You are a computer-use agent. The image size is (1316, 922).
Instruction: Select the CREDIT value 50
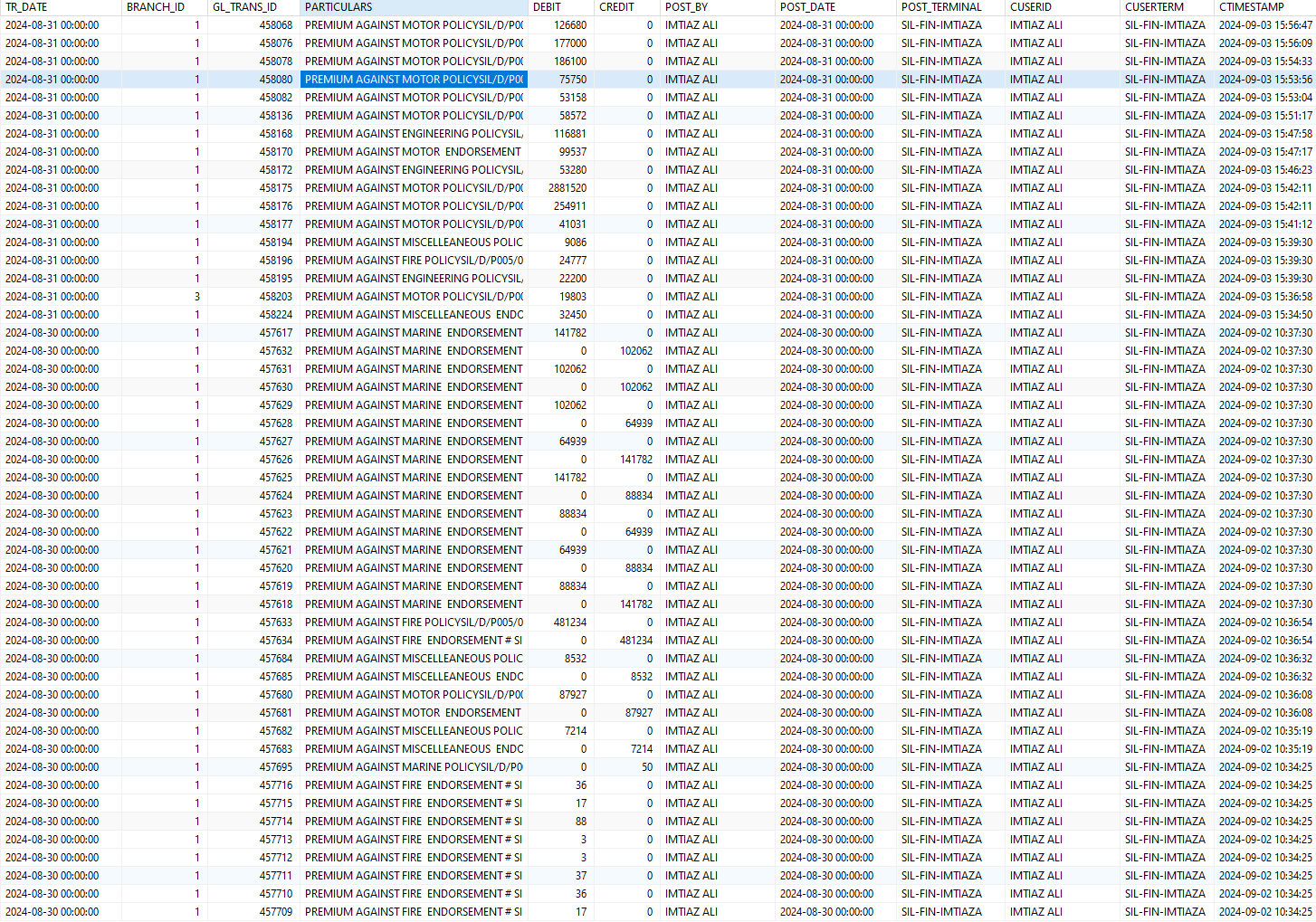(647, 767)
